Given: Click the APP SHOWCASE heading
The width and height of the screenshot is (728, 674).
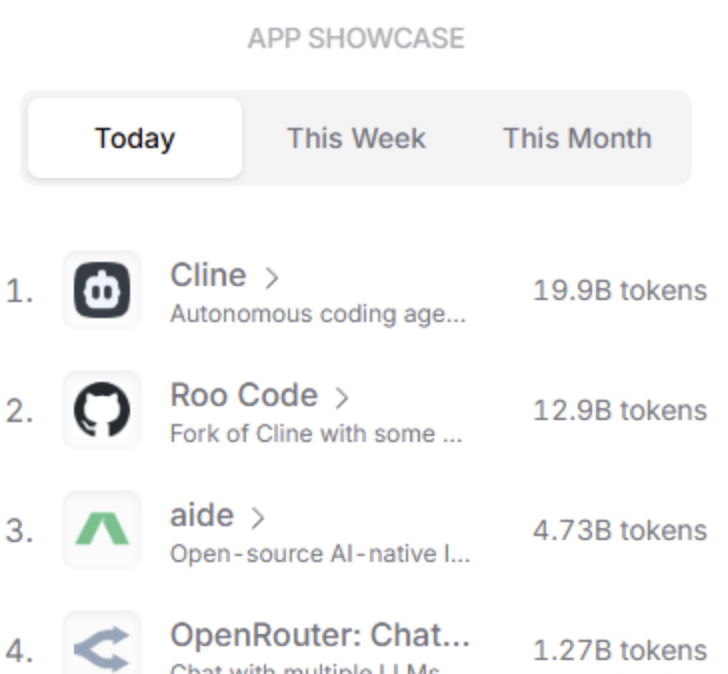Looking at the screenshot, I should click(356, 39).
